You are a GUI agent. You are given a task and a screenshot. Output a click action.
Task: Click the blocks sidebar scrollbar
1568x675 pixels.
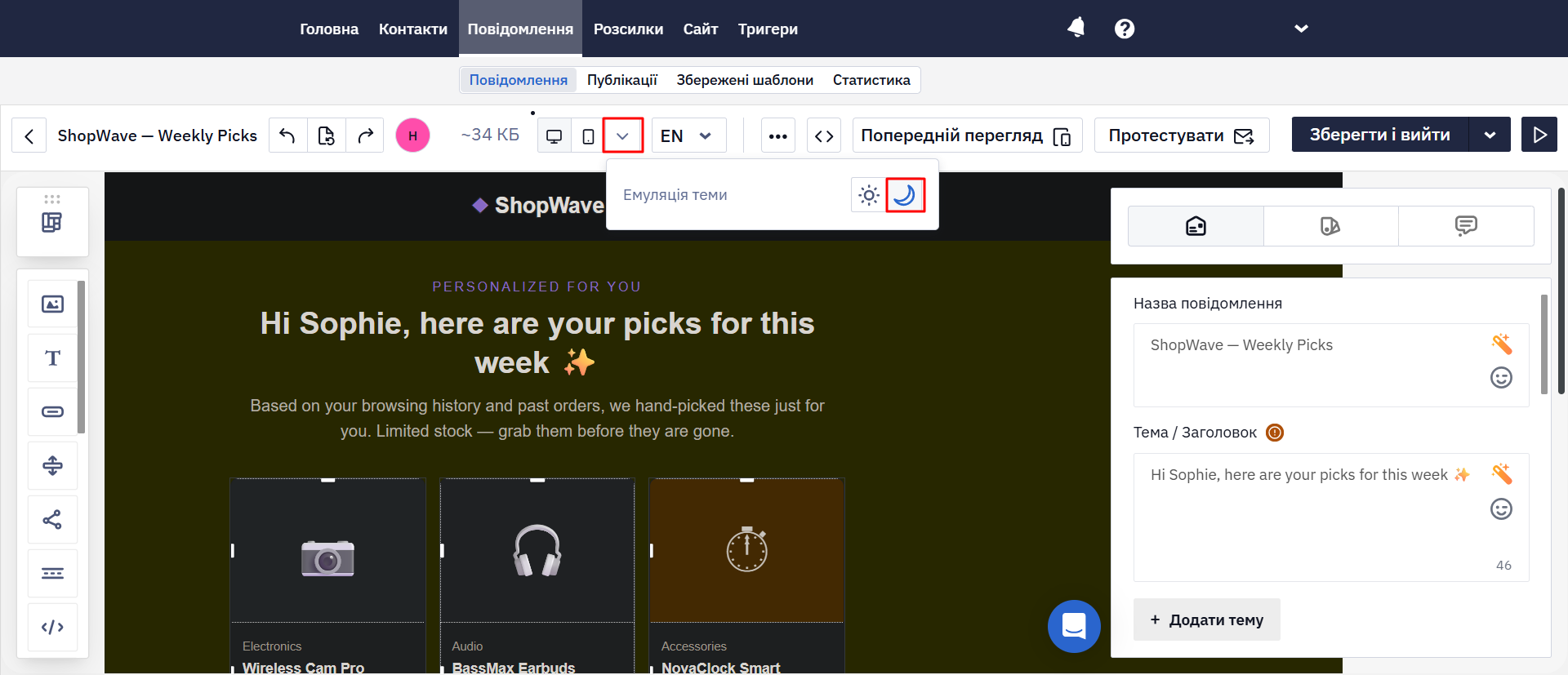(81, 357)
